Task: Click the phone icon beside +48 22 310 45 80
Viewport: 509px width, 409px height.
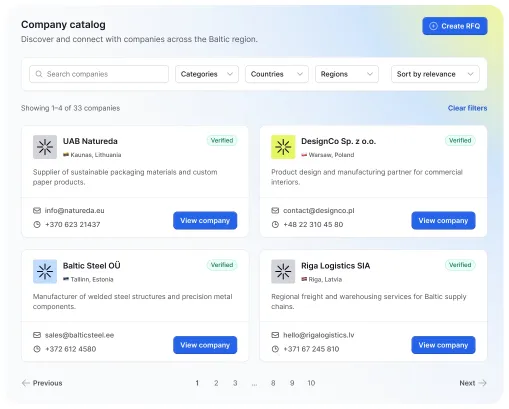Action: pos(275,225)
